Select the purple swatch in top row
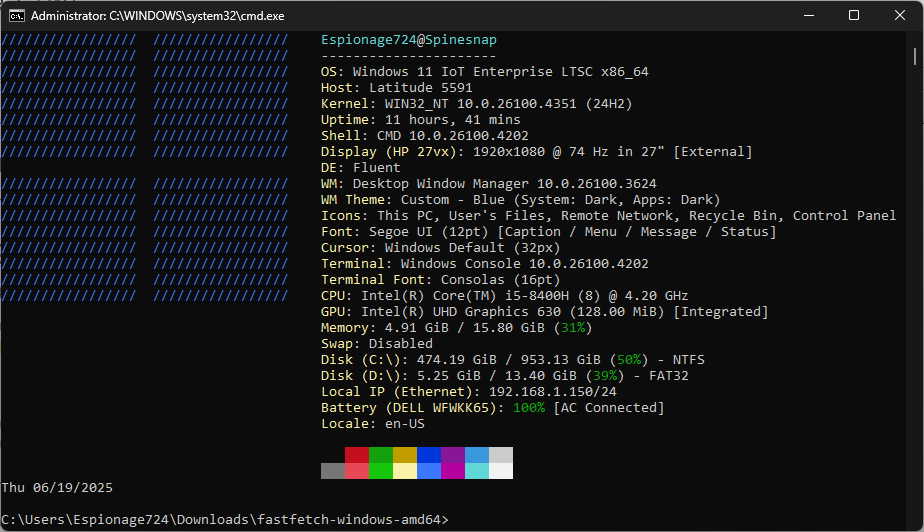The image size is (924, 532). (x=453, y=455)
